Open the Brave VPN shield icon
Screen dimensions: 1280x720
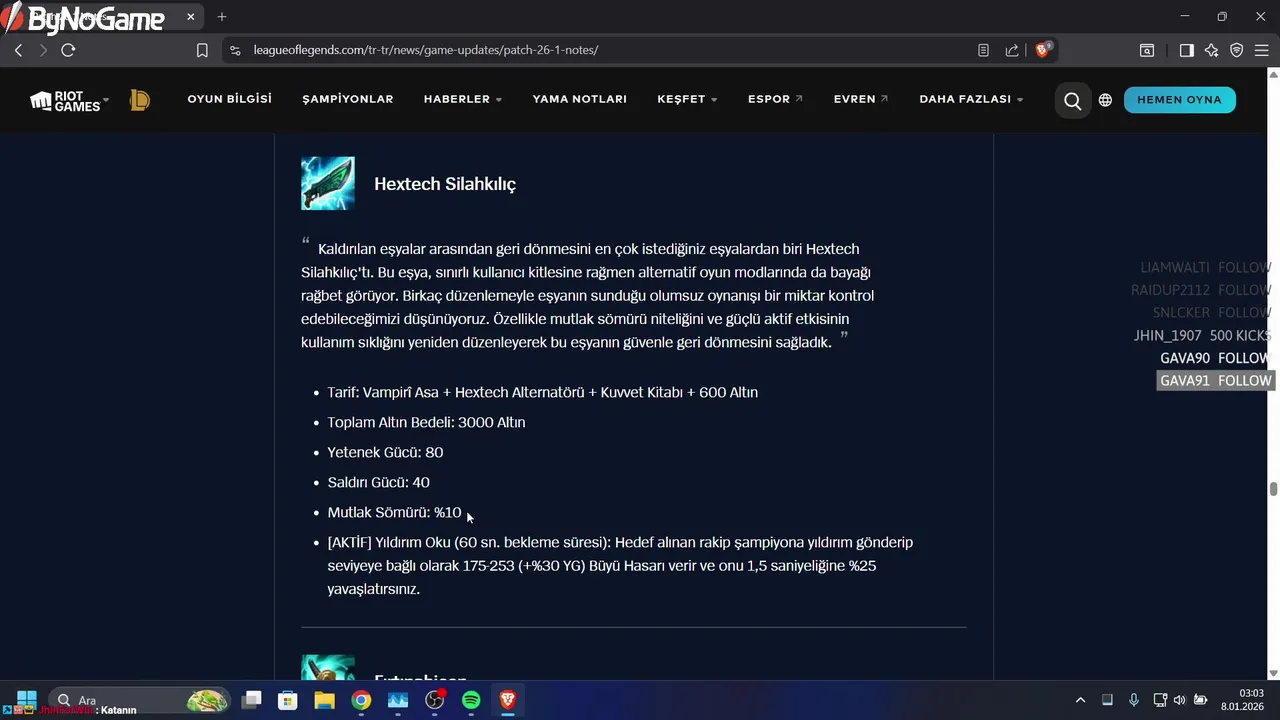click(1237, 50)
